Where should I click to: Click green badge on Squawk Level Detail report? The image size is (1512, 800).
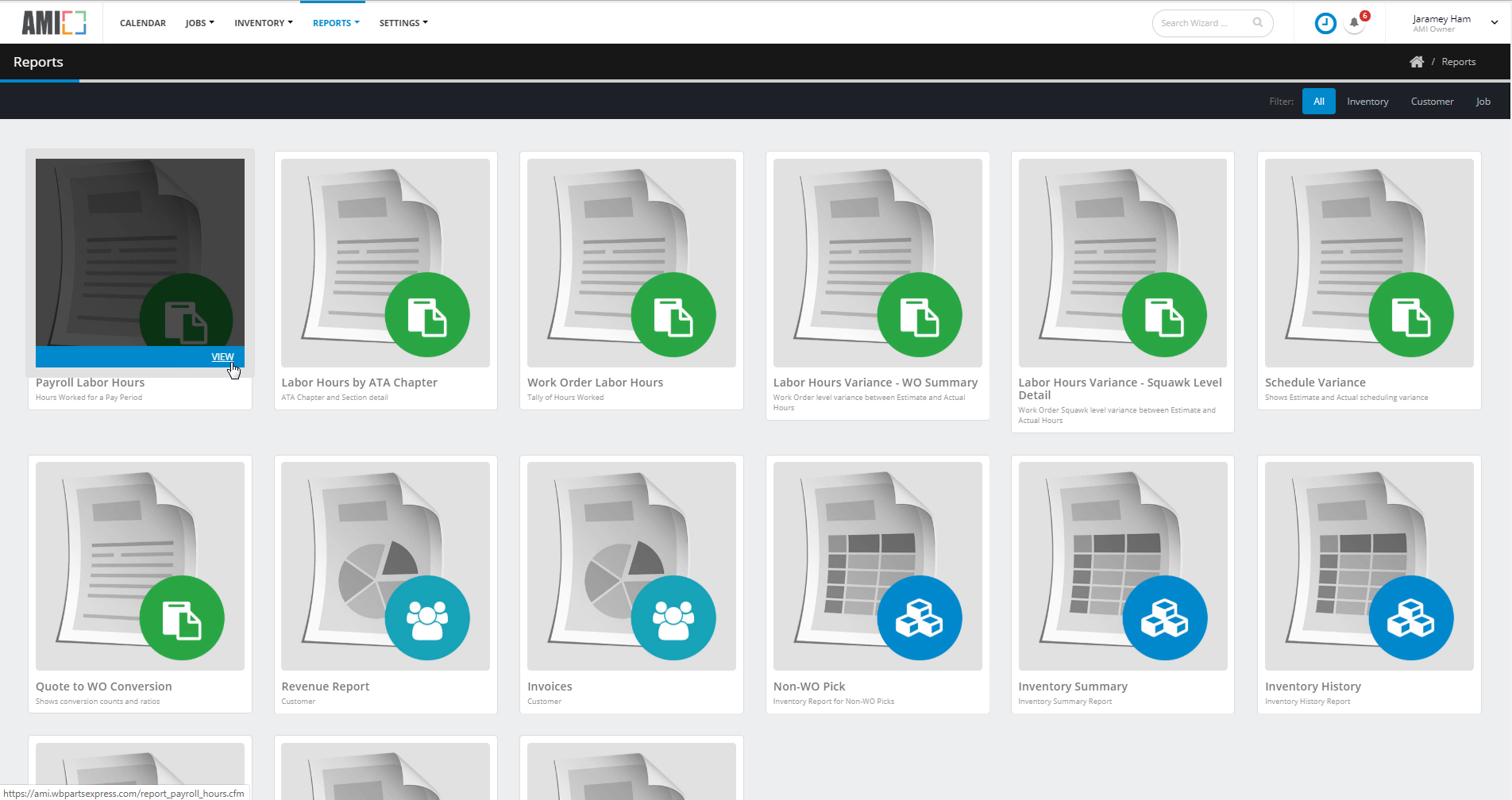pyautogui.click(x=1165, y=315)
